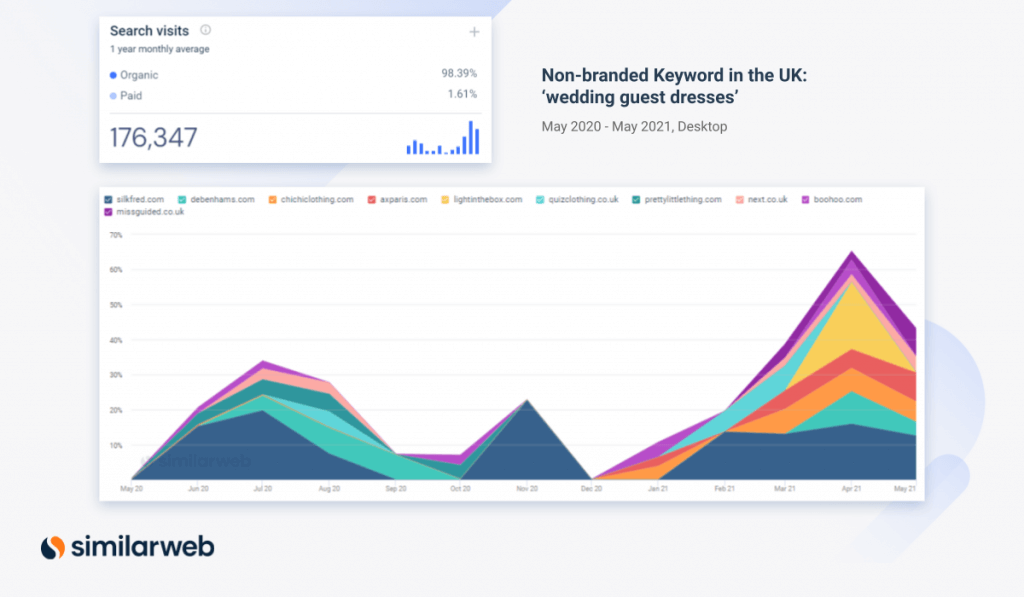
Task: Select the Jan 21 axis label
Action: pos(658,489)
